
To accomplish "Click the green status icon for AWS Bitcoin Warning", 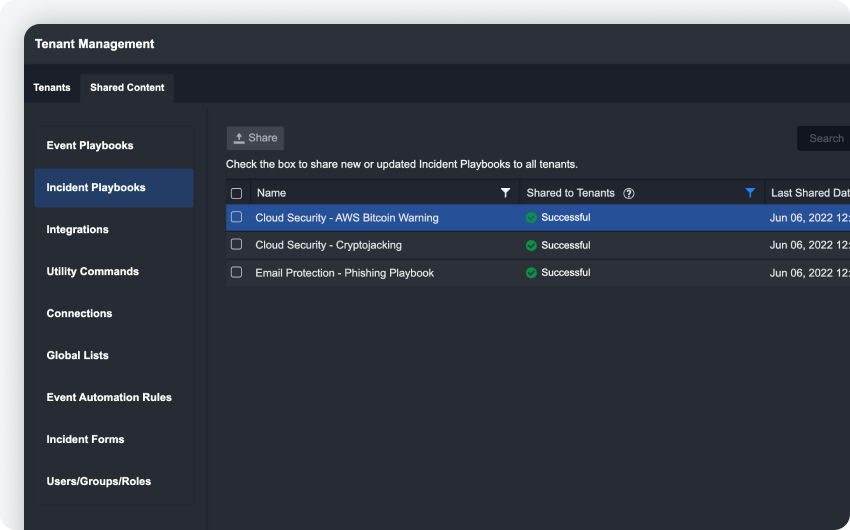I will tap(532, 217).
